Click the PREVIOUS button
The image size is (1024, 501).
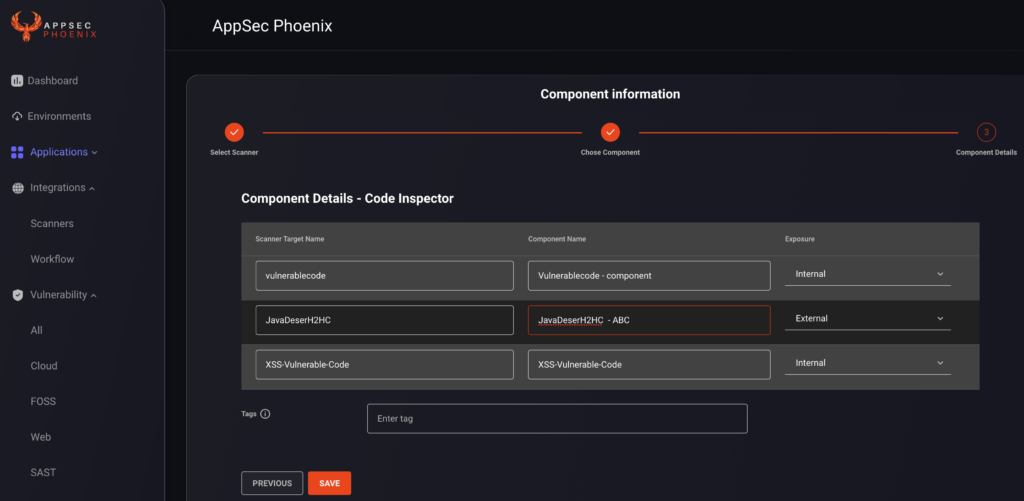coord(272,483)
